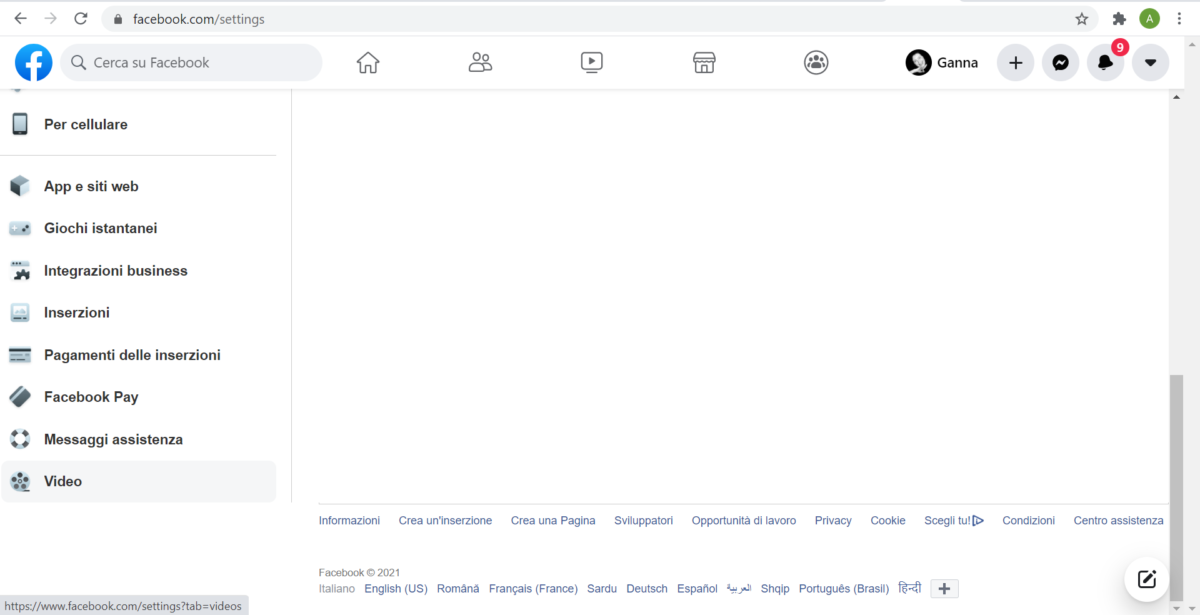Viewport: 1200px width, 615px height.
Task: Open Facebook Pay settings
Action: click(x=91, y=397)
